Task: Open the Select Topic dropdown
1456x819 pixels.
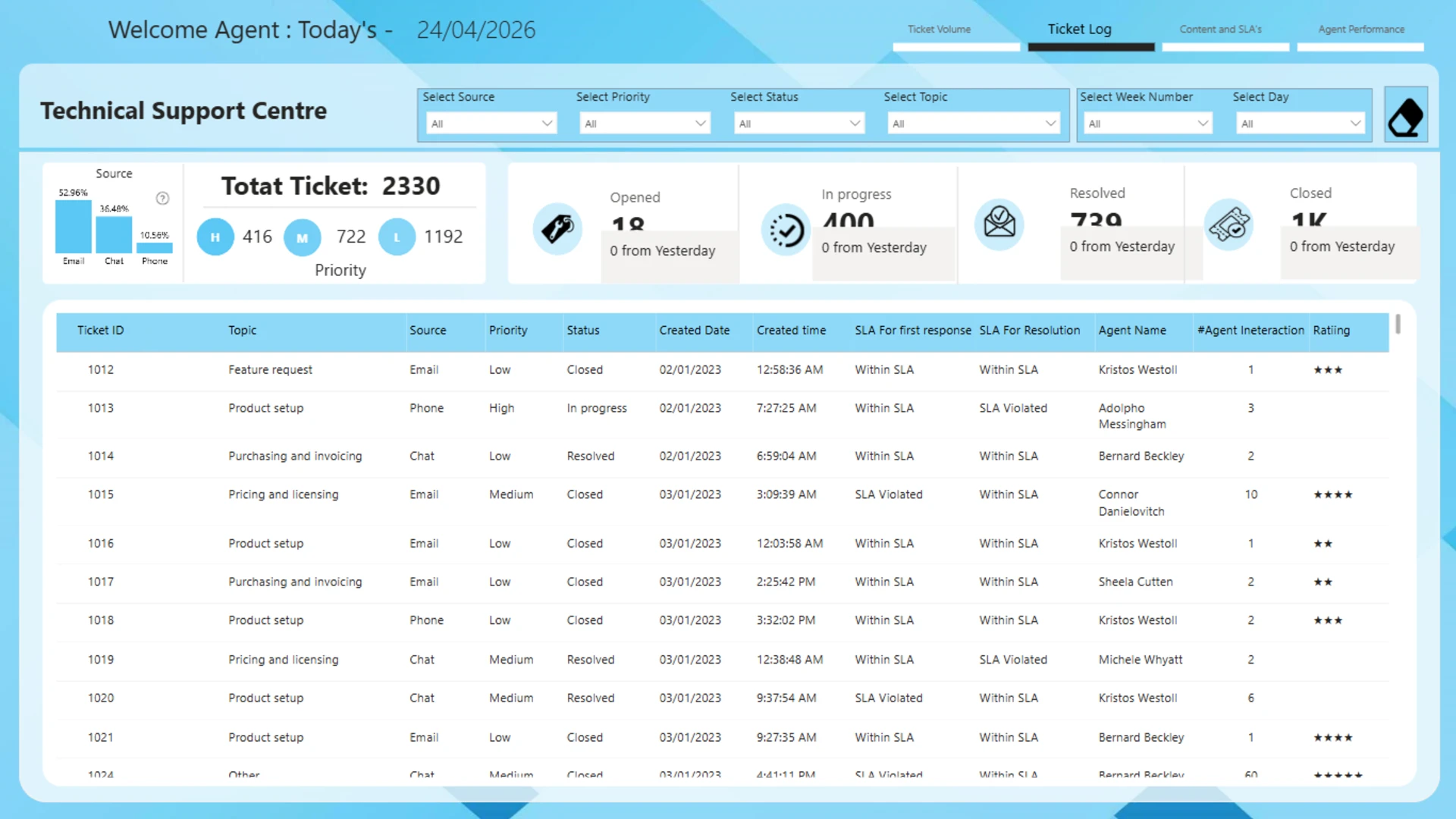Action: [x=974, y=123]
